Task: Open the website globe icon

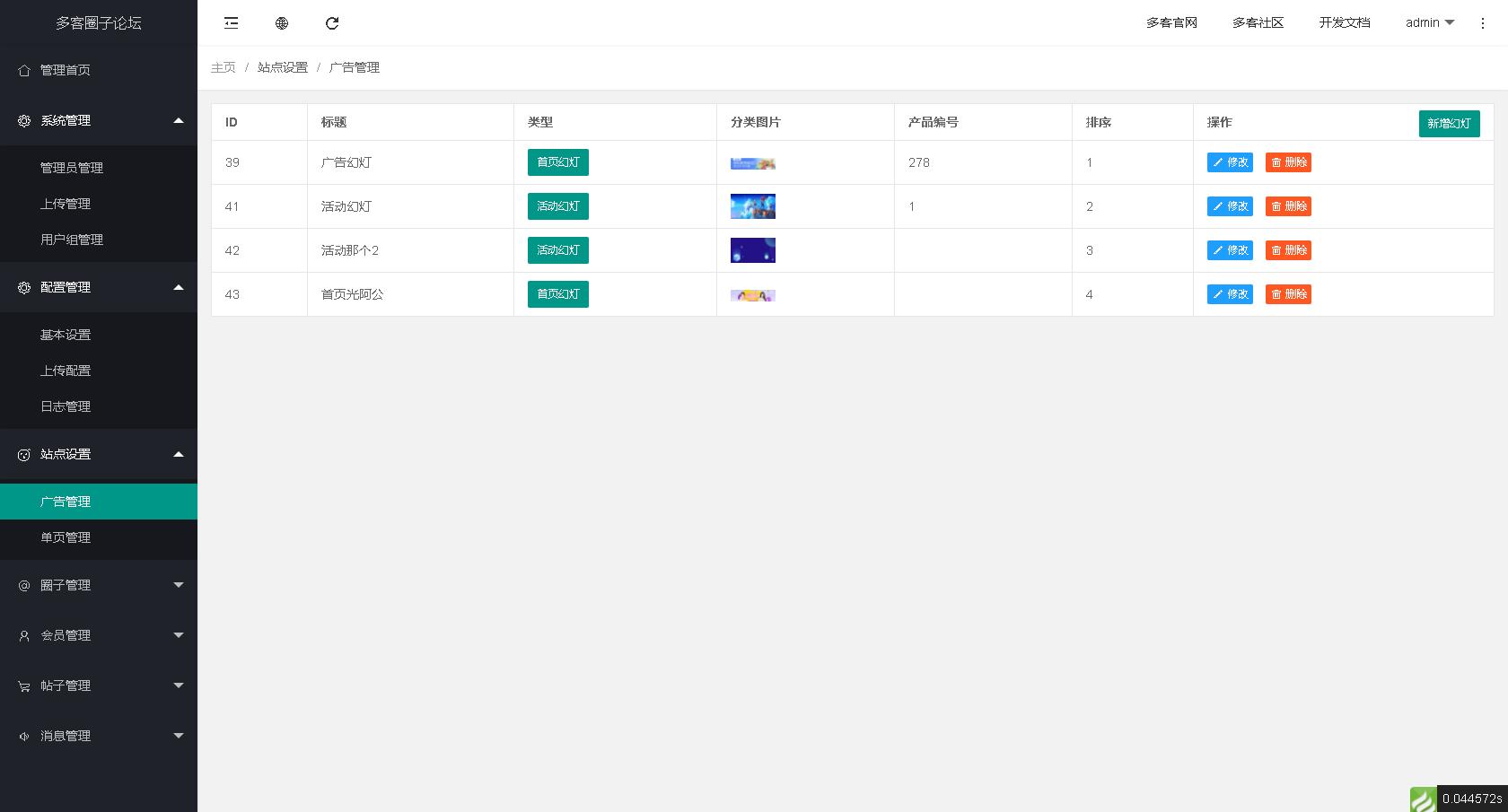Action: point(282,23)
